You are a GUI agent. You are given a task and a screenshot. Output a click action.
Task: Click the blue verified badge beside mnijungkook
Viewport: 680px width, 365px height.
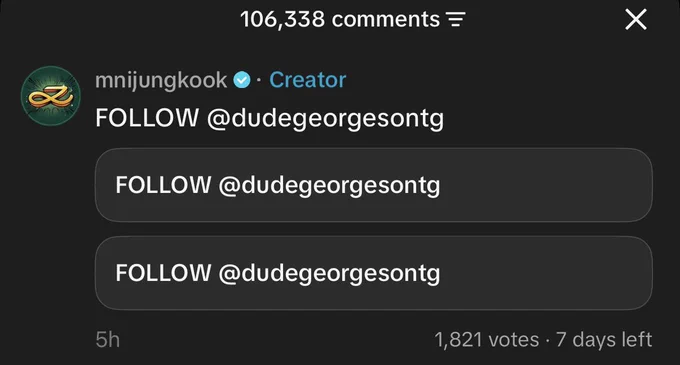(242, 80)
